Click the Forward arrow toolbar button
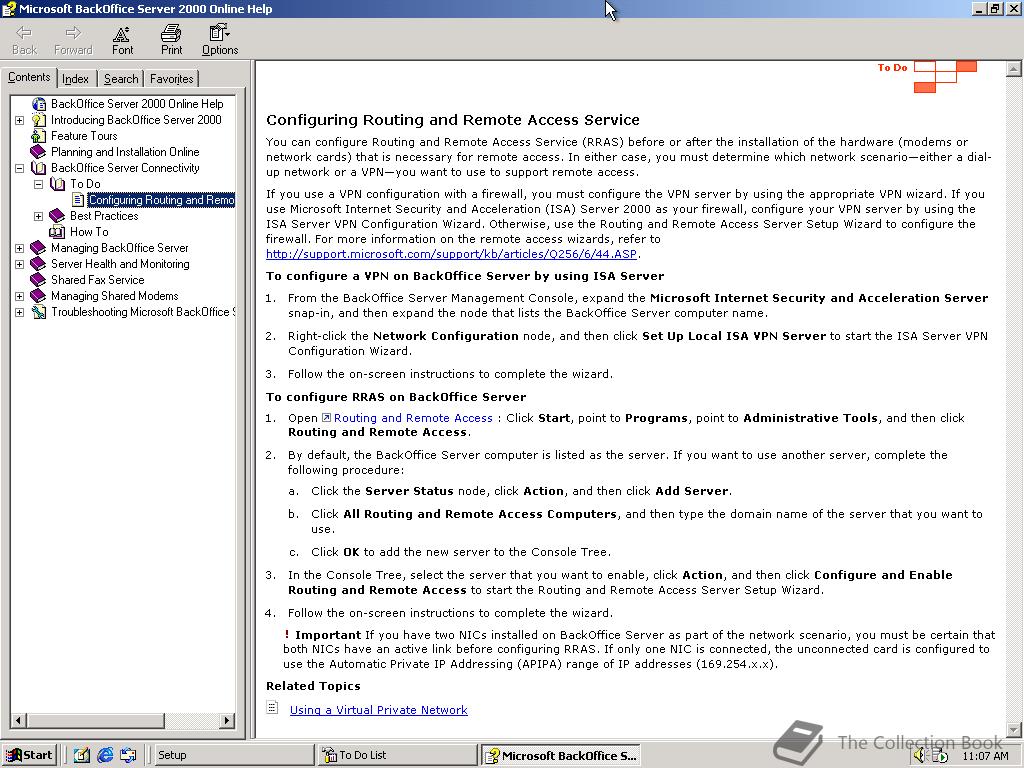This screenshot has width=1024, height=768. 73,40
